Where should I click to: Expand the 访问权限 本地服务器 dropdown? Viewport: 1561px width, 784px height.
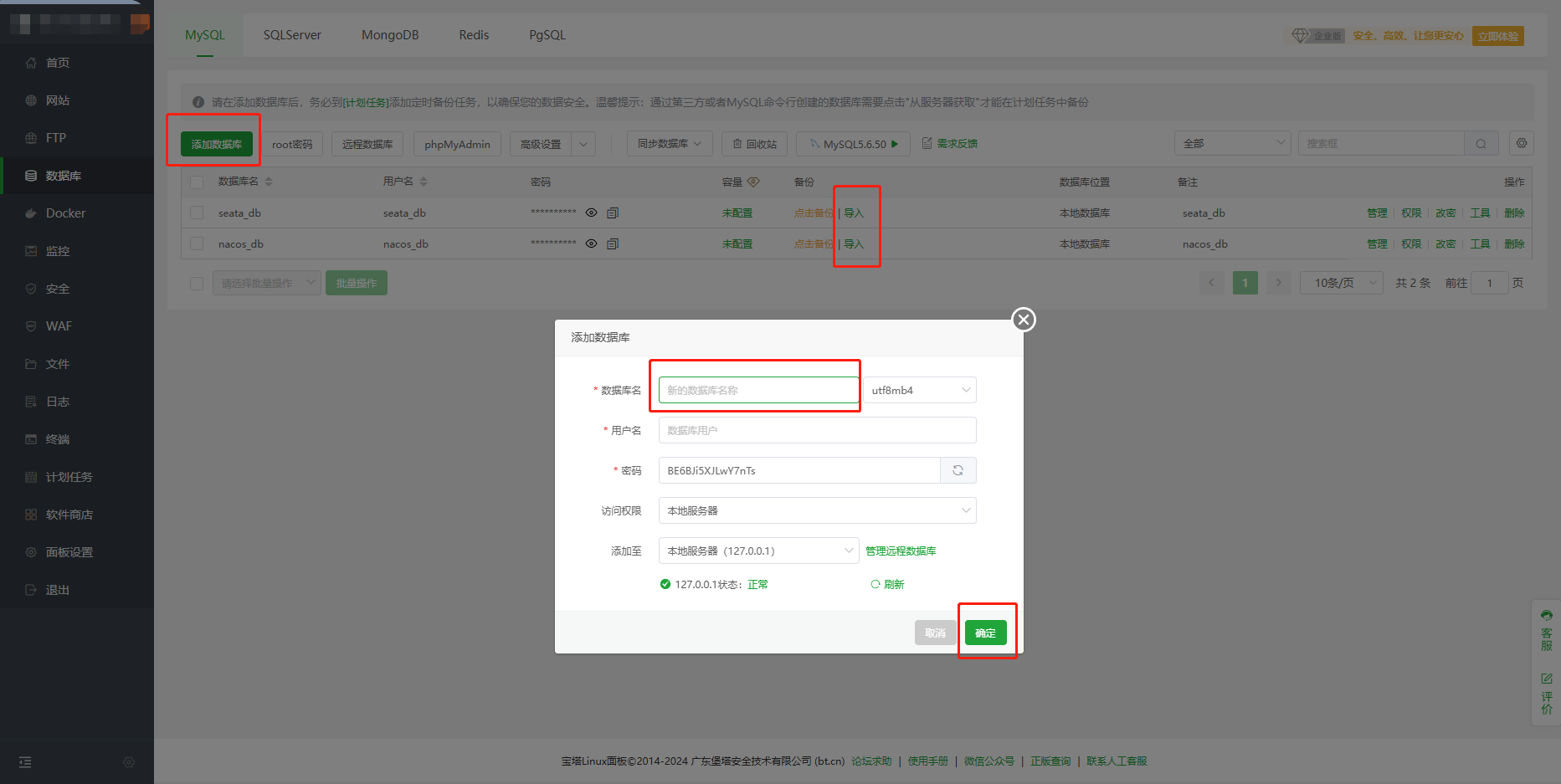coord(817,510)
